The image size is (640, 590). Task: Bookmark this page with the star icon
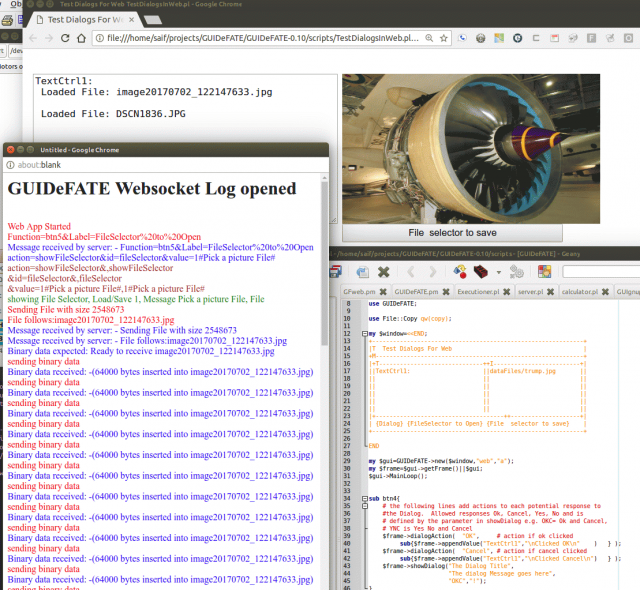click(444, 38)
